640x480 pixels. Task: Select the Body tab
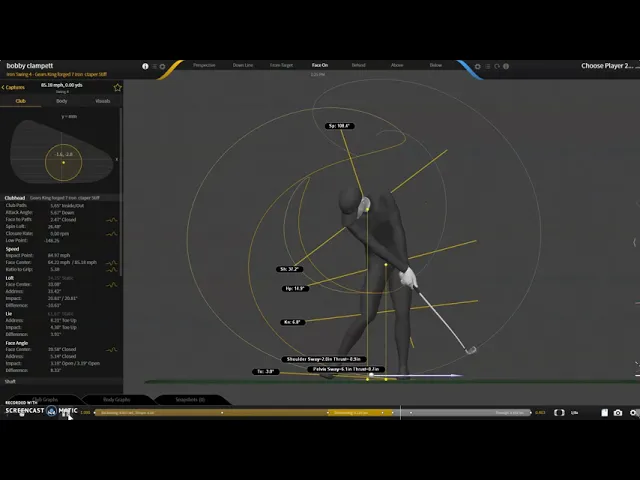(62, 101)
